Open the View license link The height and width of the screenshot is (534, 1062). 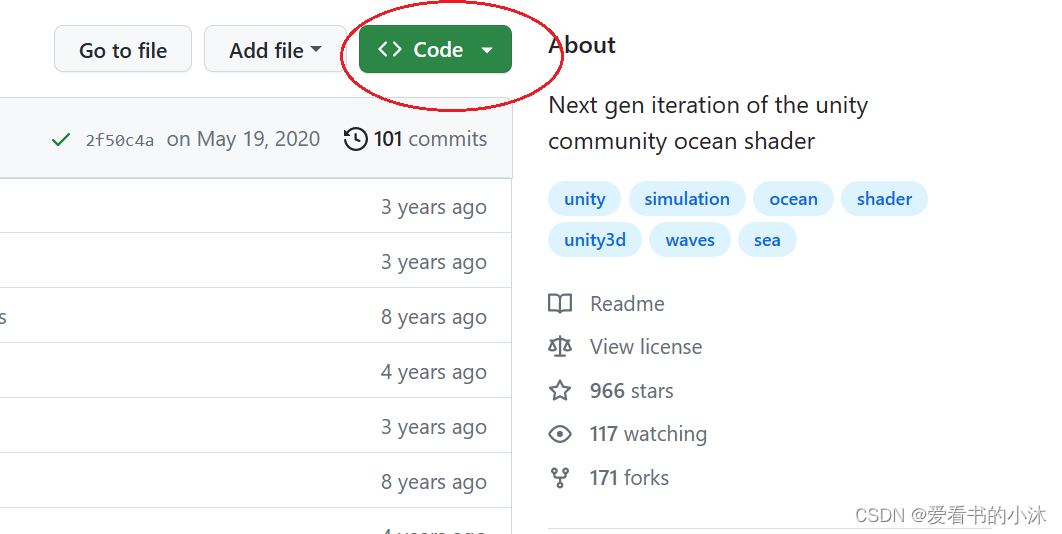click(646, 347)
